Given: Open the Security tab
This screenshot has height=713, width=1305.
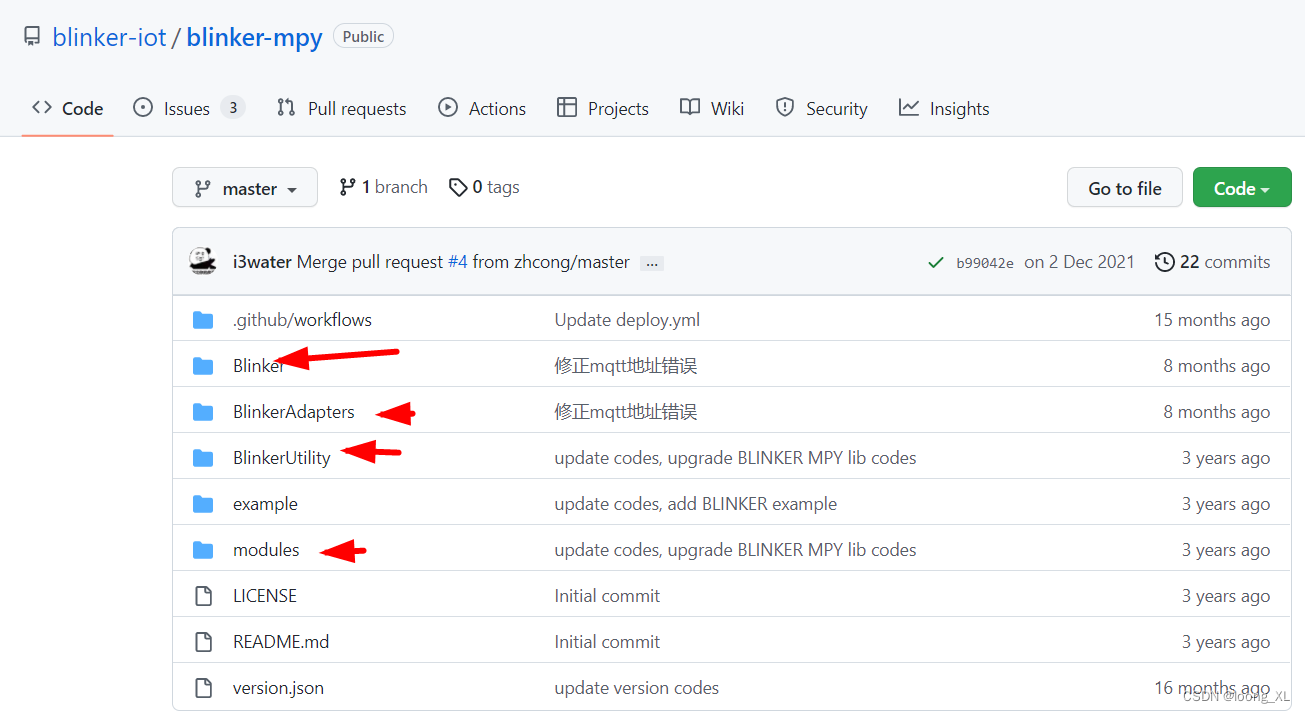Looking at the screenshot, I should tap(821, 108).
